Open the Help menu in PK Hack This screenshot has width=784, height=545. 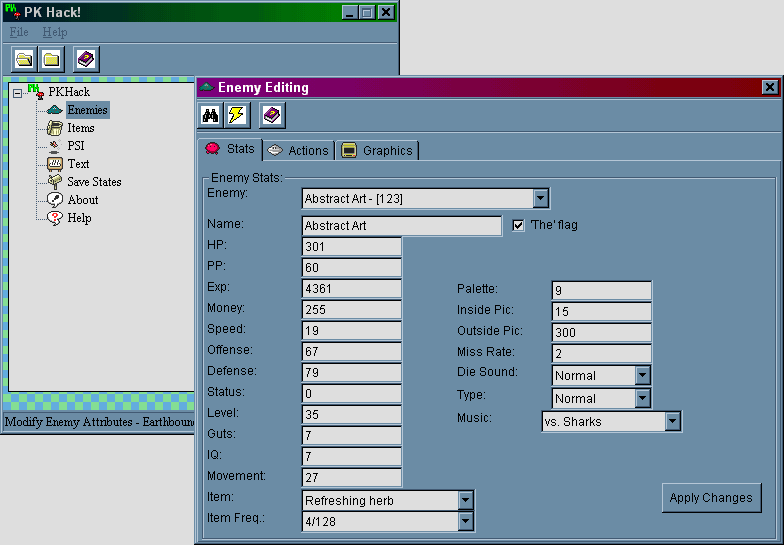tap(54, 32)
